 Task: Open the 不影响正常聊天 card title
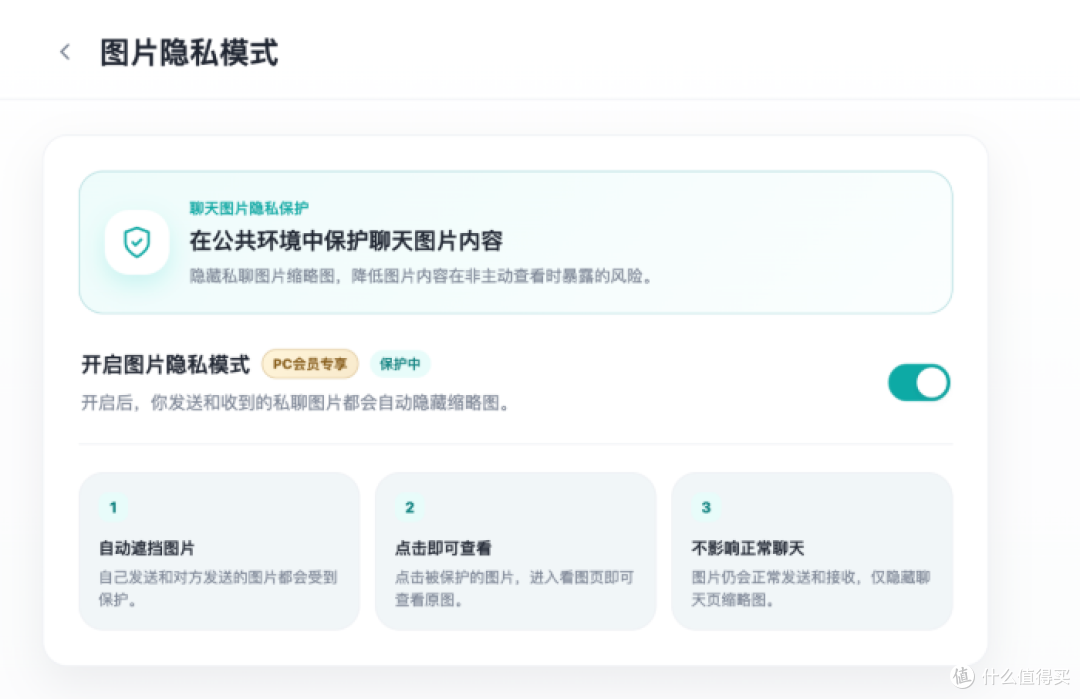click(748, 548)
